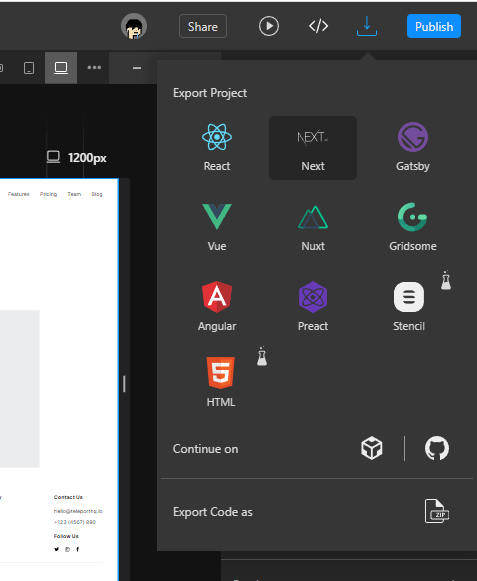Image resolution: width=477 pixels, height=581 pixels.
Task: Export project as Gridsome
Action: 413,228
